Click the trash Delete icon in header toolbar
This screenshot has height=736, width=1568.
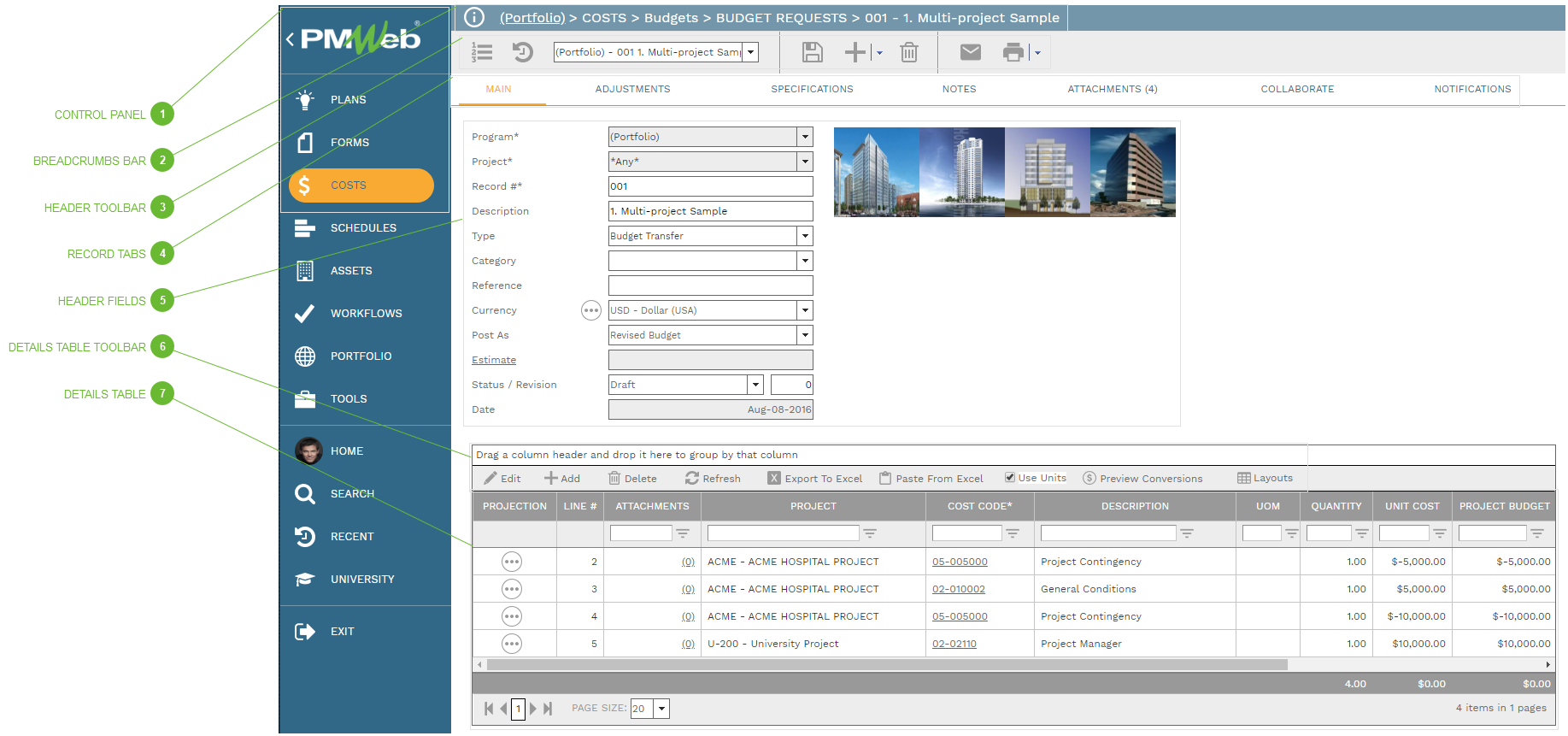pos(908,52)
